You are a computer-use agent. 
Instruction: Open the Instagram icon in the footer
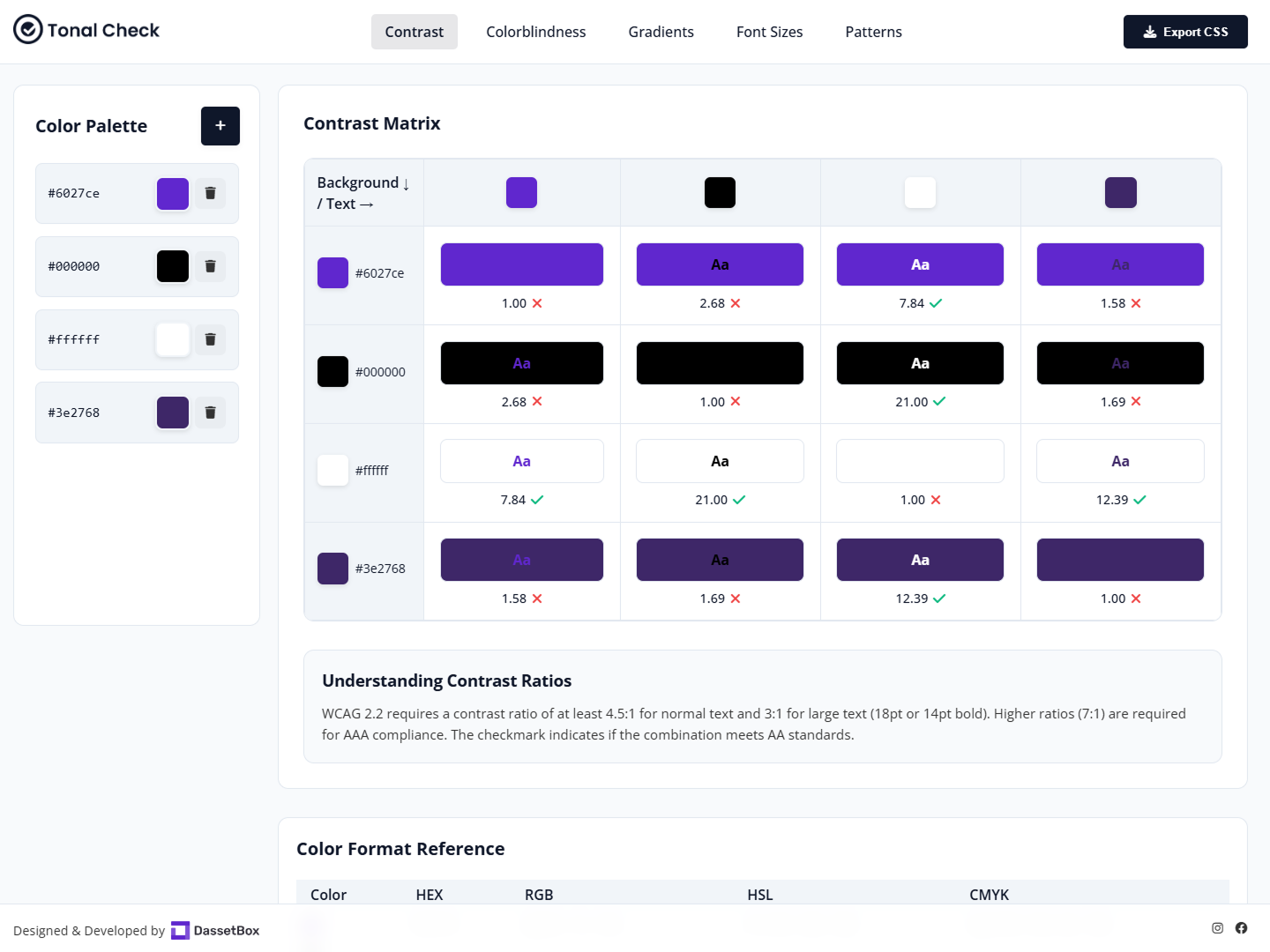1217,928
